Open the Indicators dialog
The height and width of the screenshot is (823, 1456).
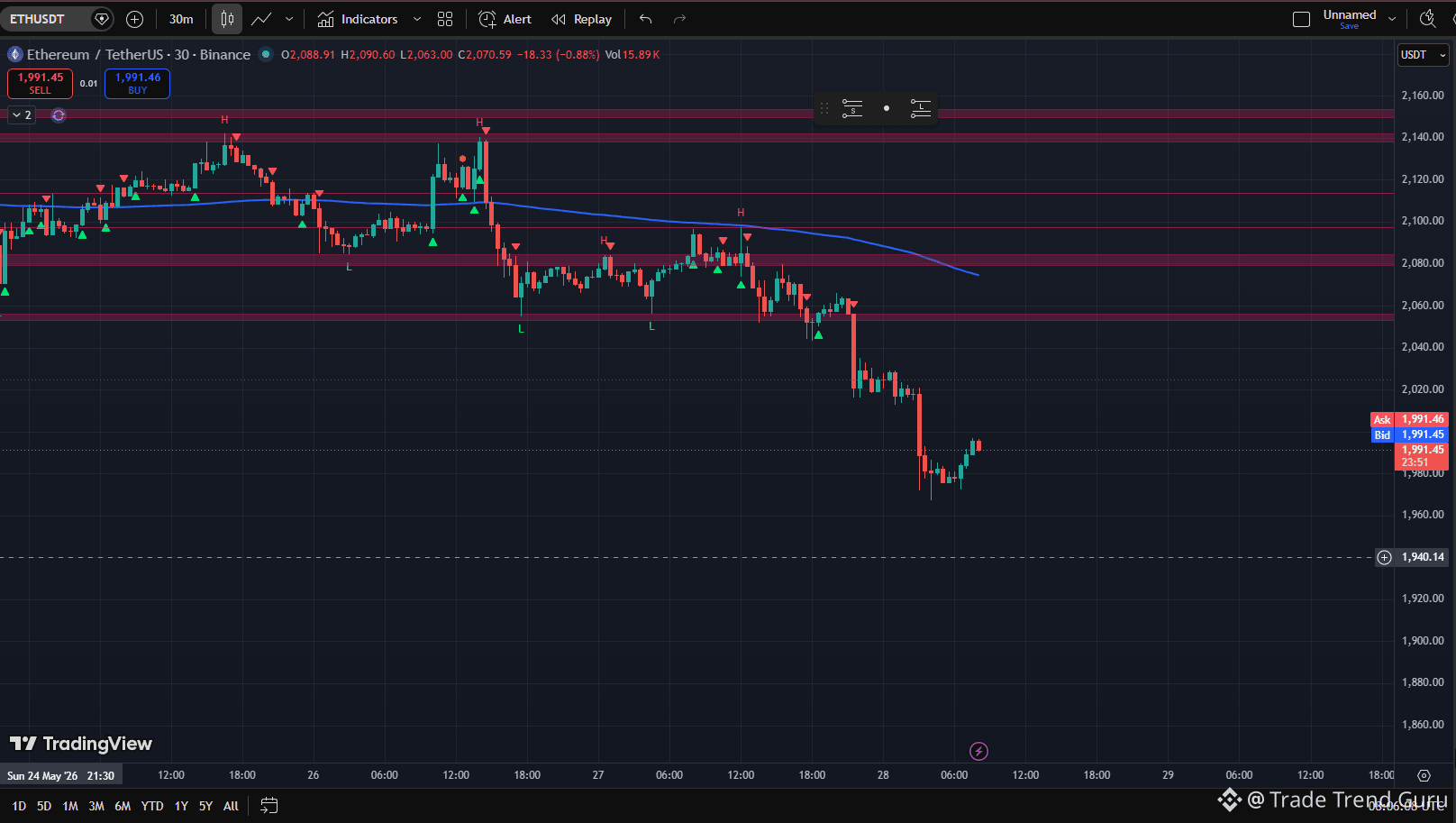click(358, 19)
